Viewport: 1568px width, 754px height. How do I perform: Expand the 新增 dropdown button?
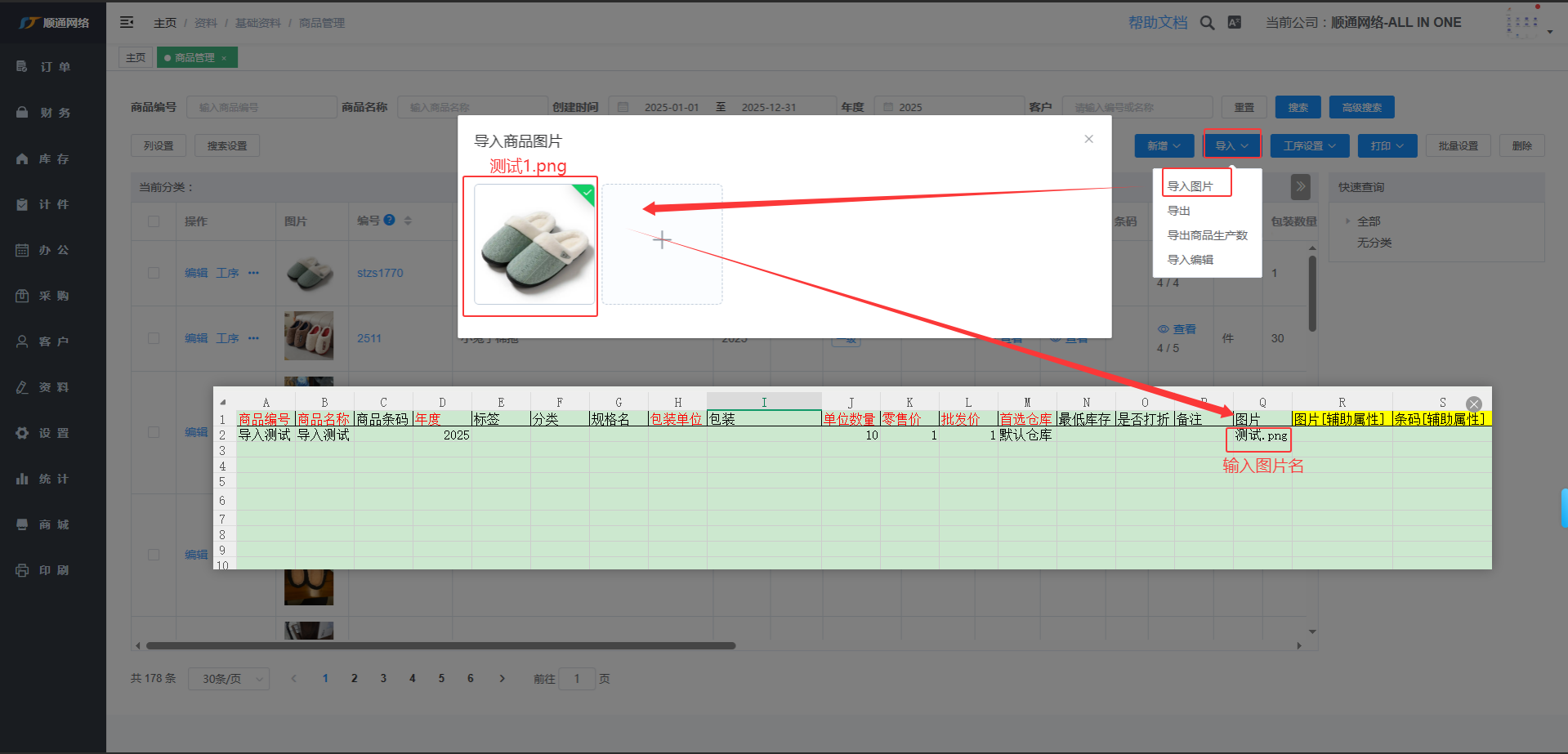(x=1164, y=146)
